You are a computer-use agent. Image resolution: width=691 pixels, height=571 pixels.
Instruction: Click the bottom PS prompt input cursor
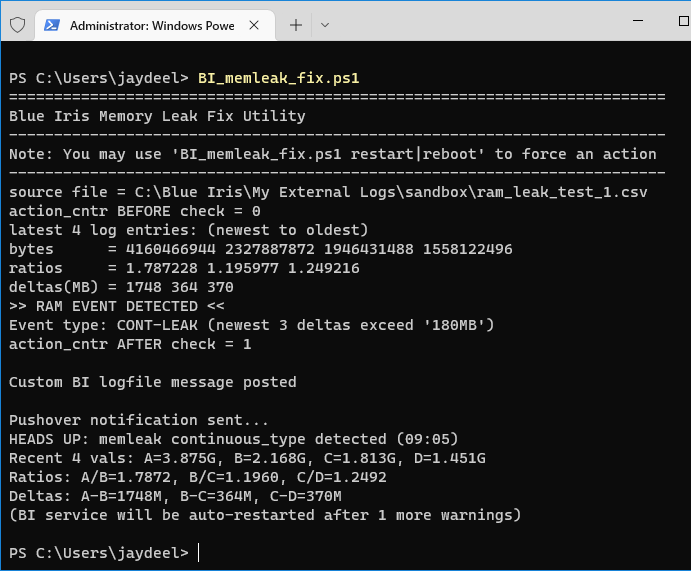pos(199,553)
